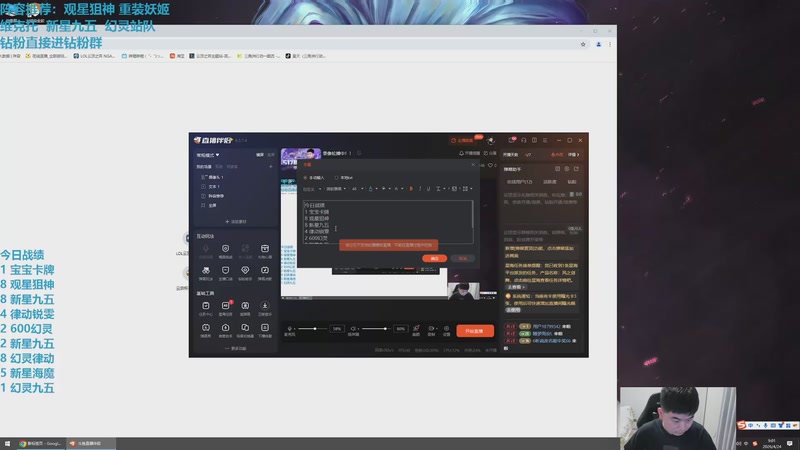This screenshot has height=450, width=800.
Task: Click the 去使用 link in system notice
Action: (x=513, y=310)
